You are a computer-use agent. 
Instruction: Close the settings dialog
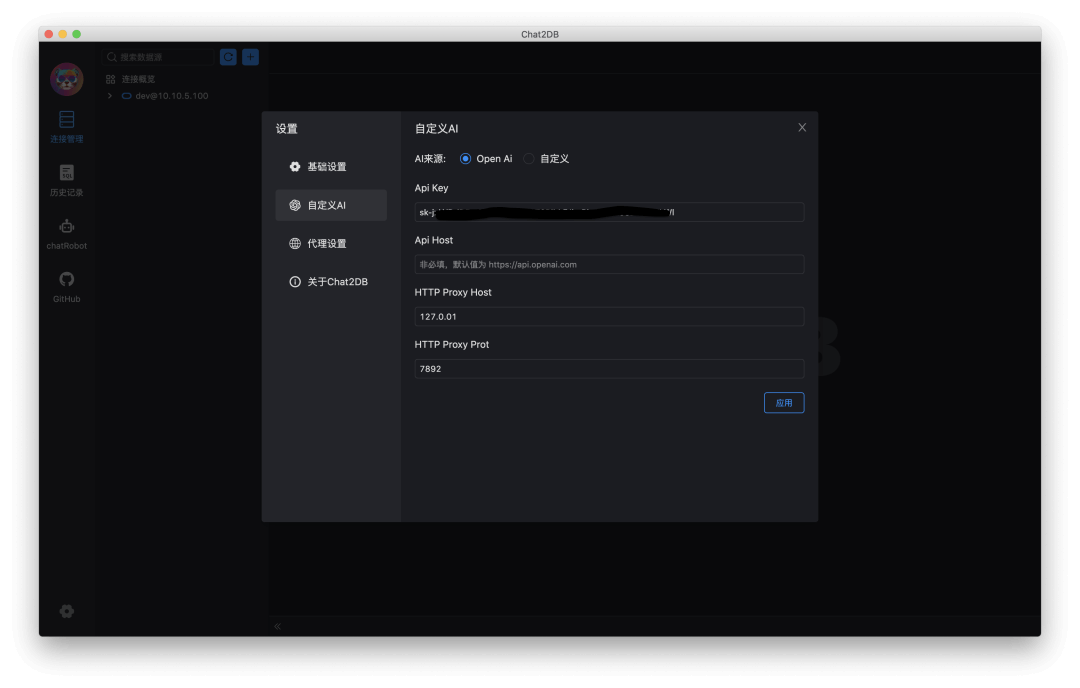click(x=802, y=127)
